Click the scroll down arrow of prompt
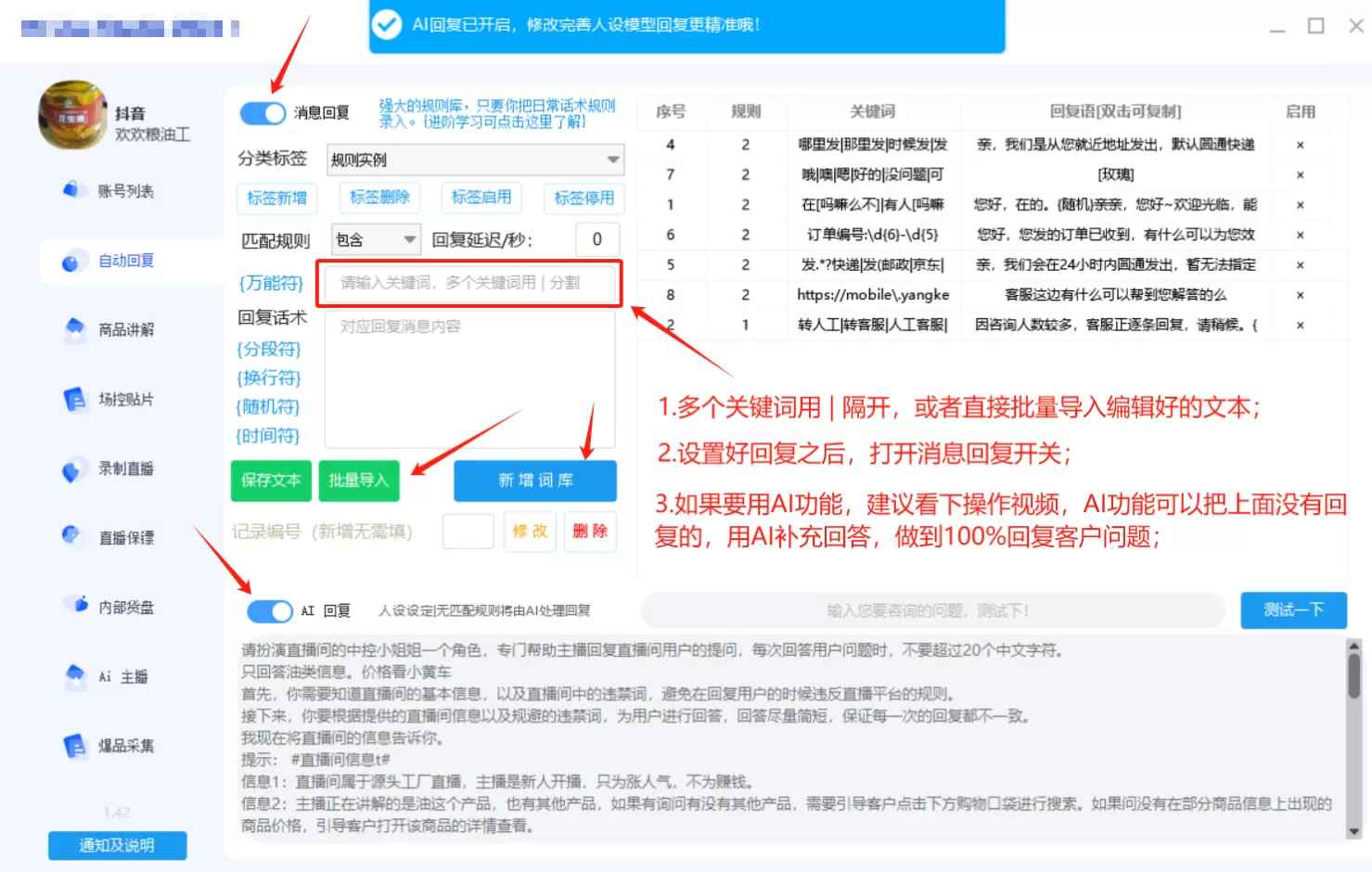This screenshot has width=1372, height=872. (x=1353, y=831)
